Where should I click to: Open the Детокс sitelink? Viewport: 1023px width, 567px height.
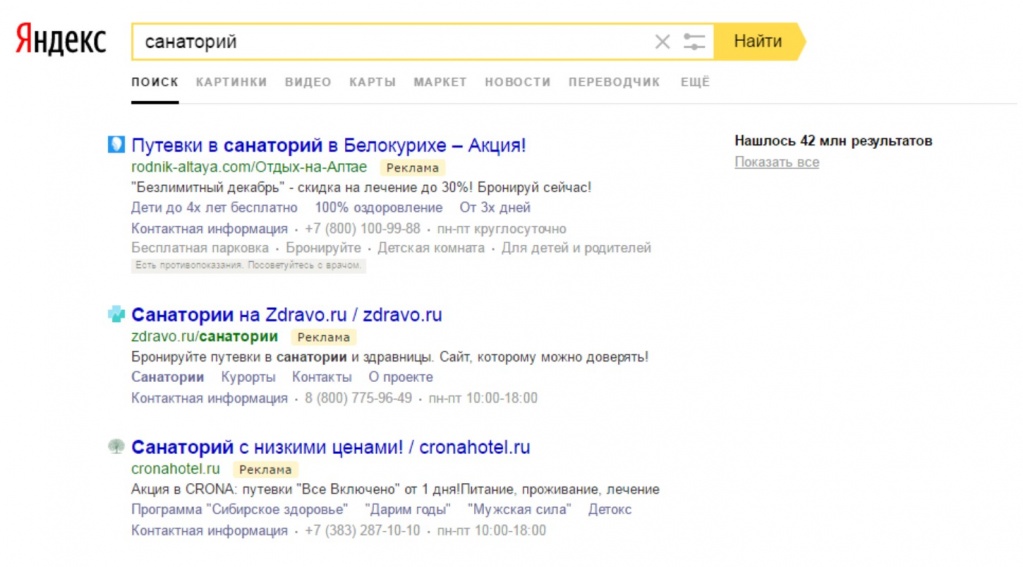tap(609, 510)
